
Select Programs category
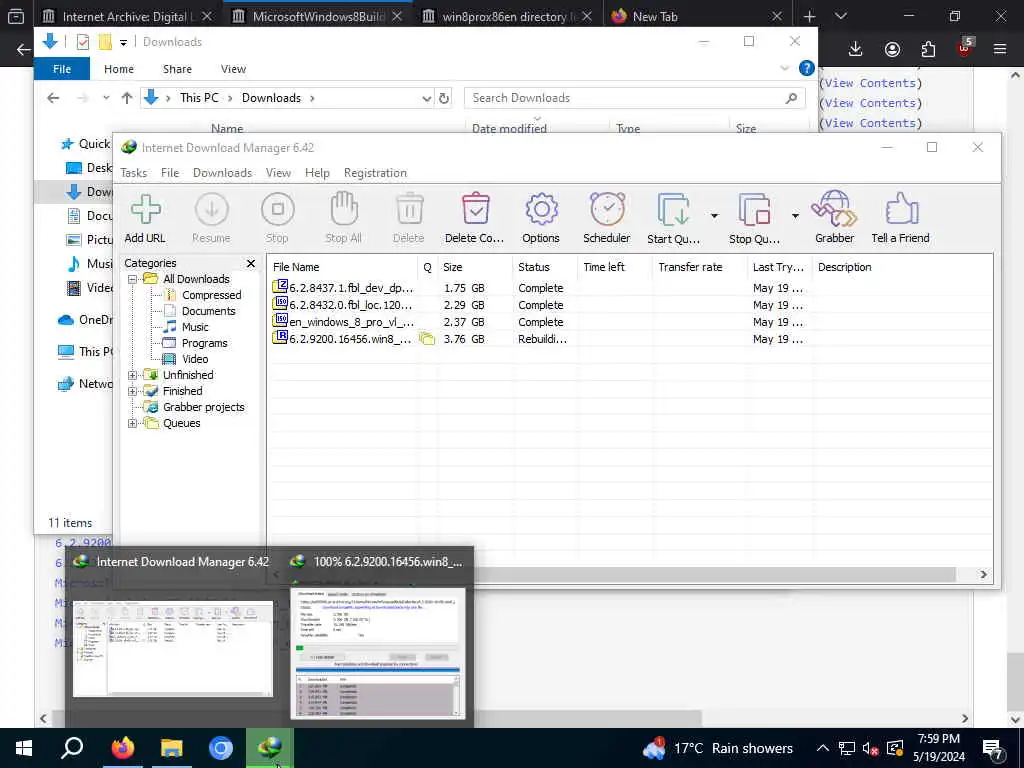(204, 343)
